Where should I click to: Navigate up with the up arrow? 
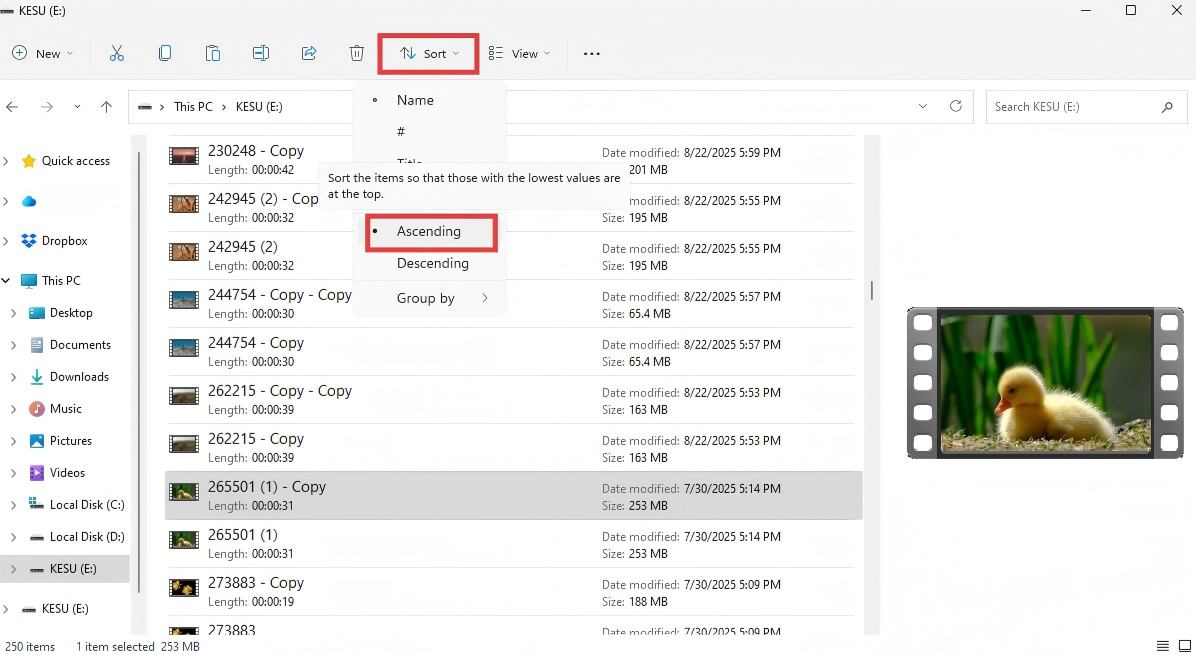[107, 107]
